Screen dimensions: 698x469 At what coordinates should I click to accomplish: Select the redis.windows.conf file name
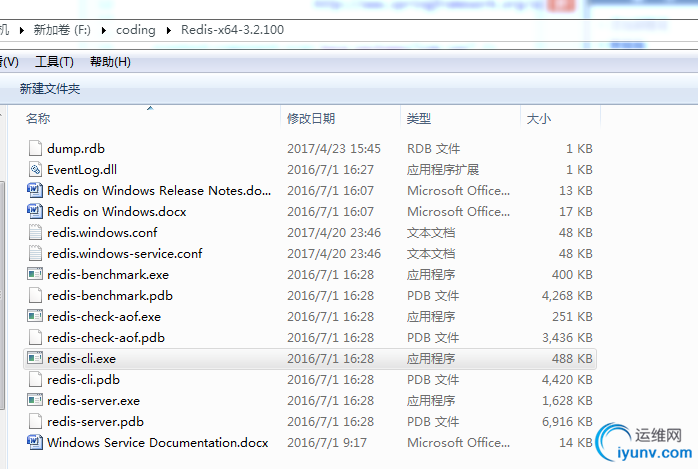click(102, 232)
